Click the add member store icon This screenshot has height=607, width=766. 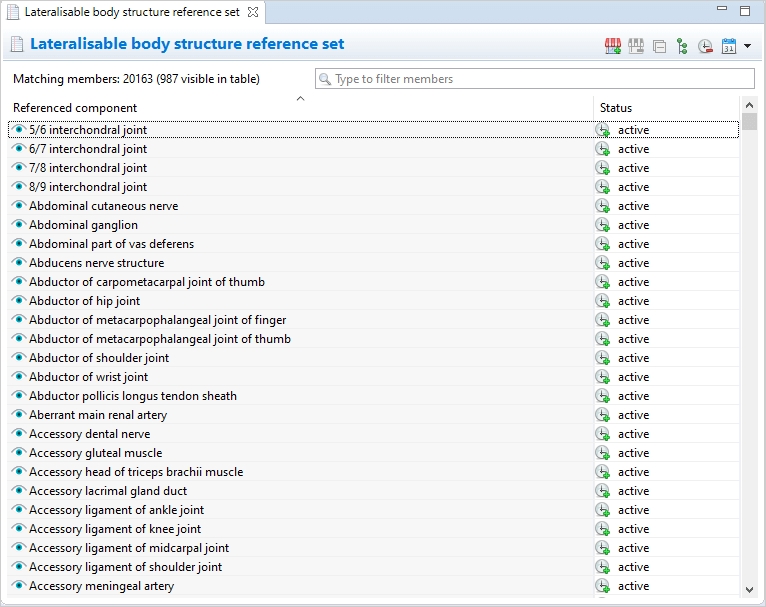coord(613,46)
